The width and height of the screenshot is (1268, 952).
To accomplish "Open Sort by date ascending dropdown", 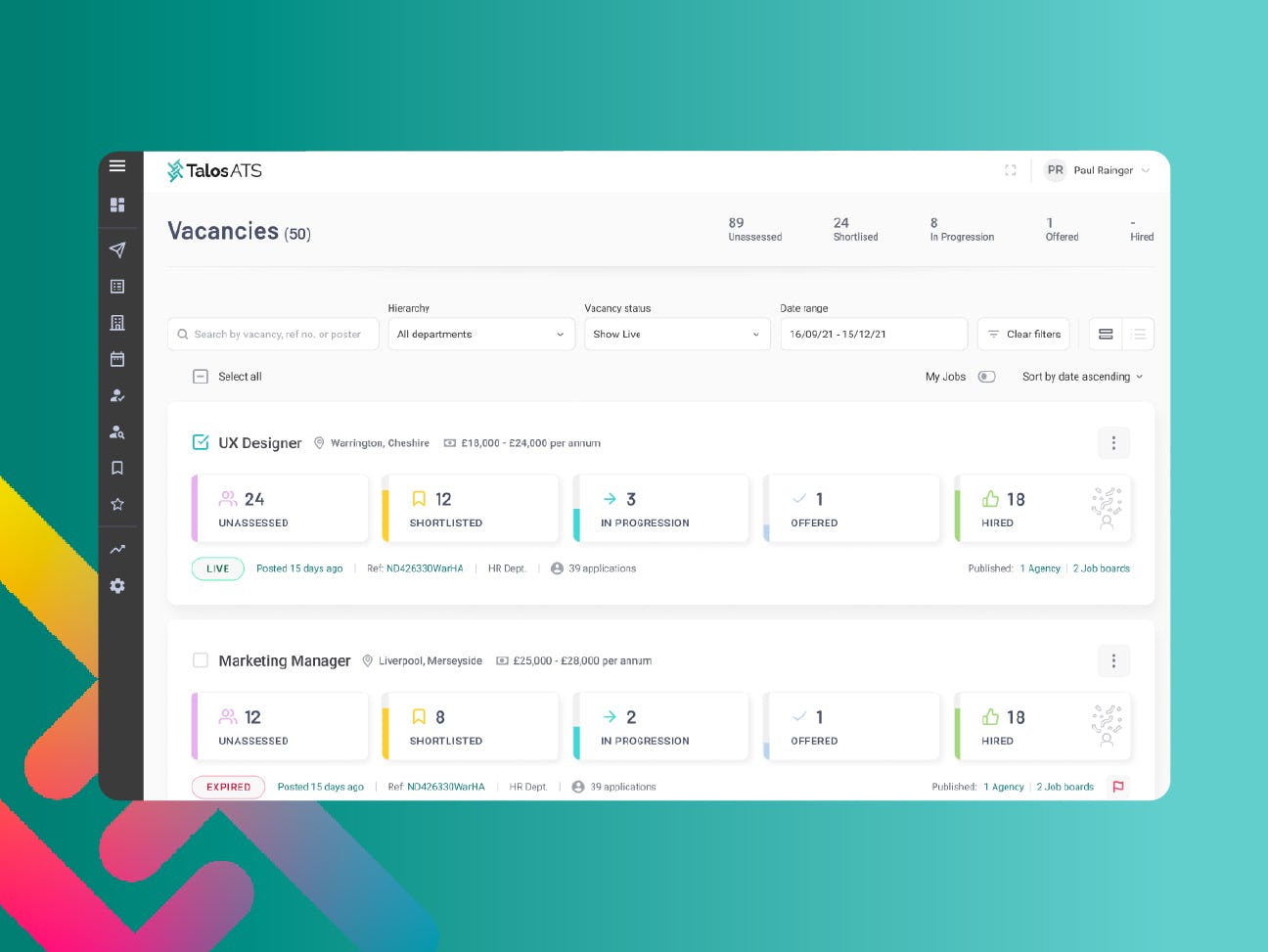I will click(x=1082, y=377).
